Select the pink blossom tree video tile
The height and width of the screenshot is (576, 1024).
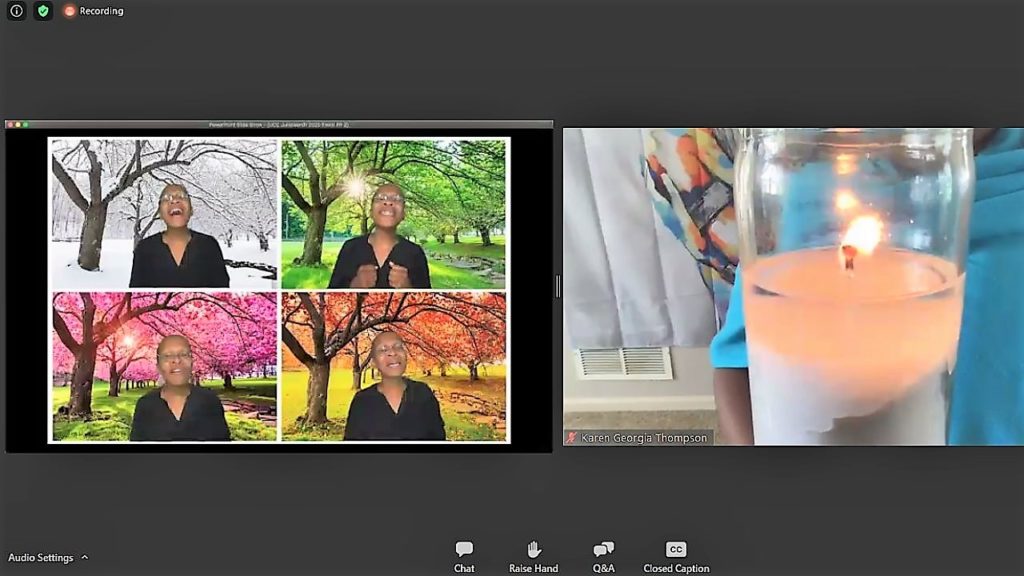(164, 367)
